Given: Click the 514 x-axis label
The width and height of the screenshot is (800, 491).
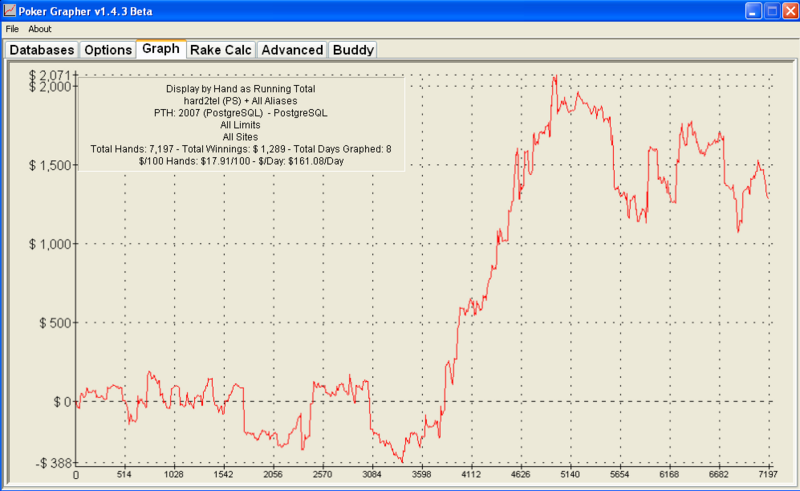Looking at the screenshot, I should (124, 475).
